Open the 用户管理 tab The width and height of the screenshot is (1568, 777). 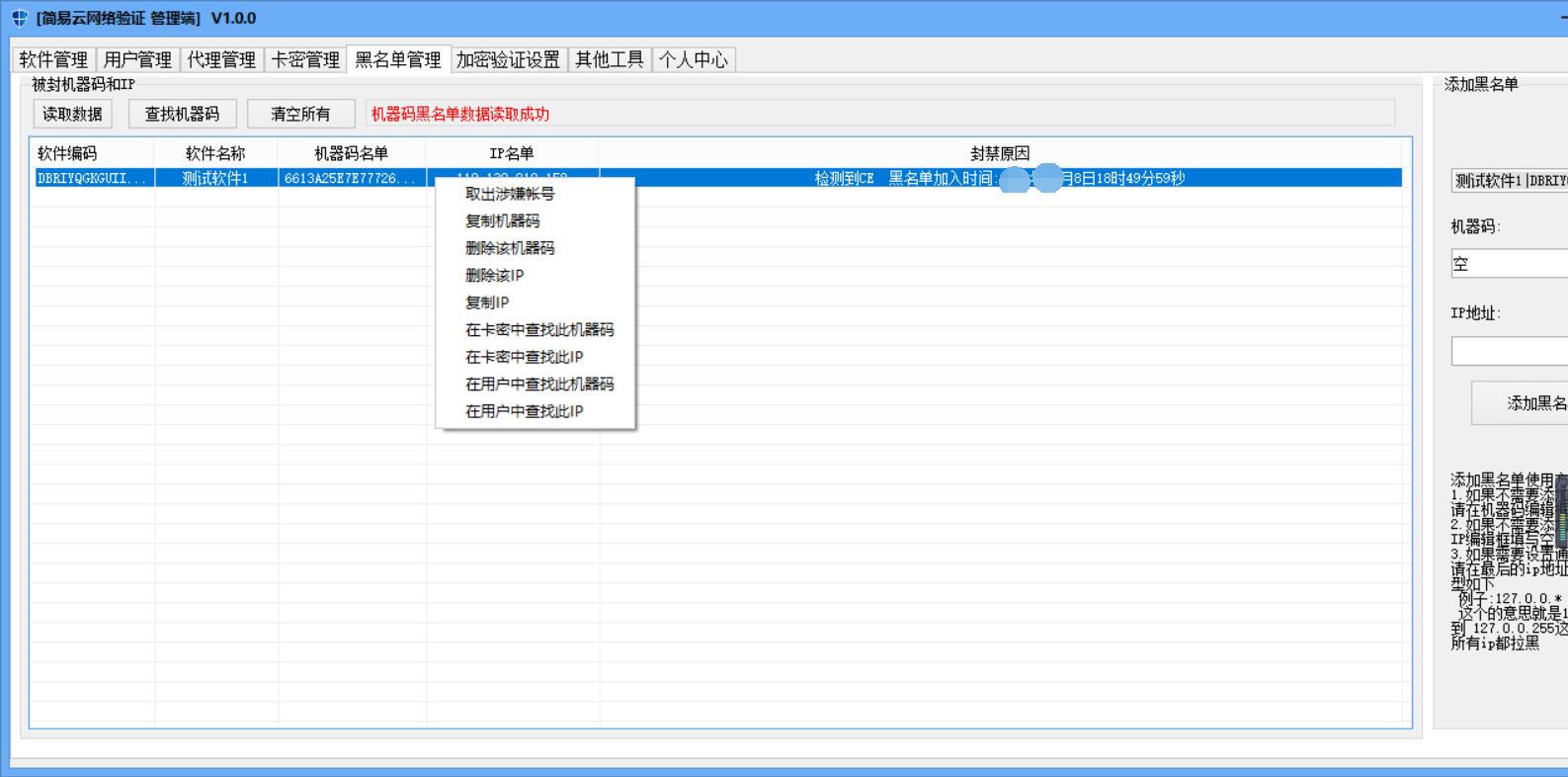[x=137, y=60]
